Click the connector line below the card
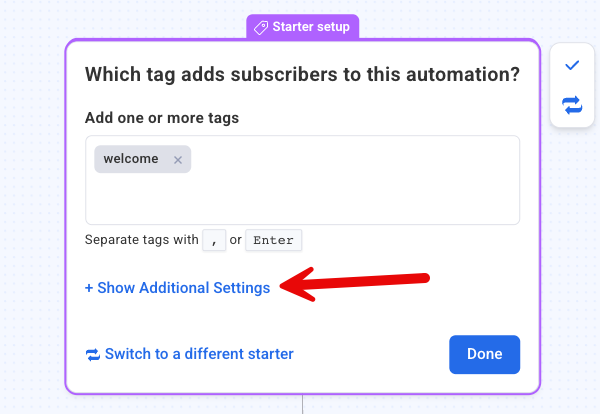The height and width of the screenshot is (414, 600). point(302,404)
